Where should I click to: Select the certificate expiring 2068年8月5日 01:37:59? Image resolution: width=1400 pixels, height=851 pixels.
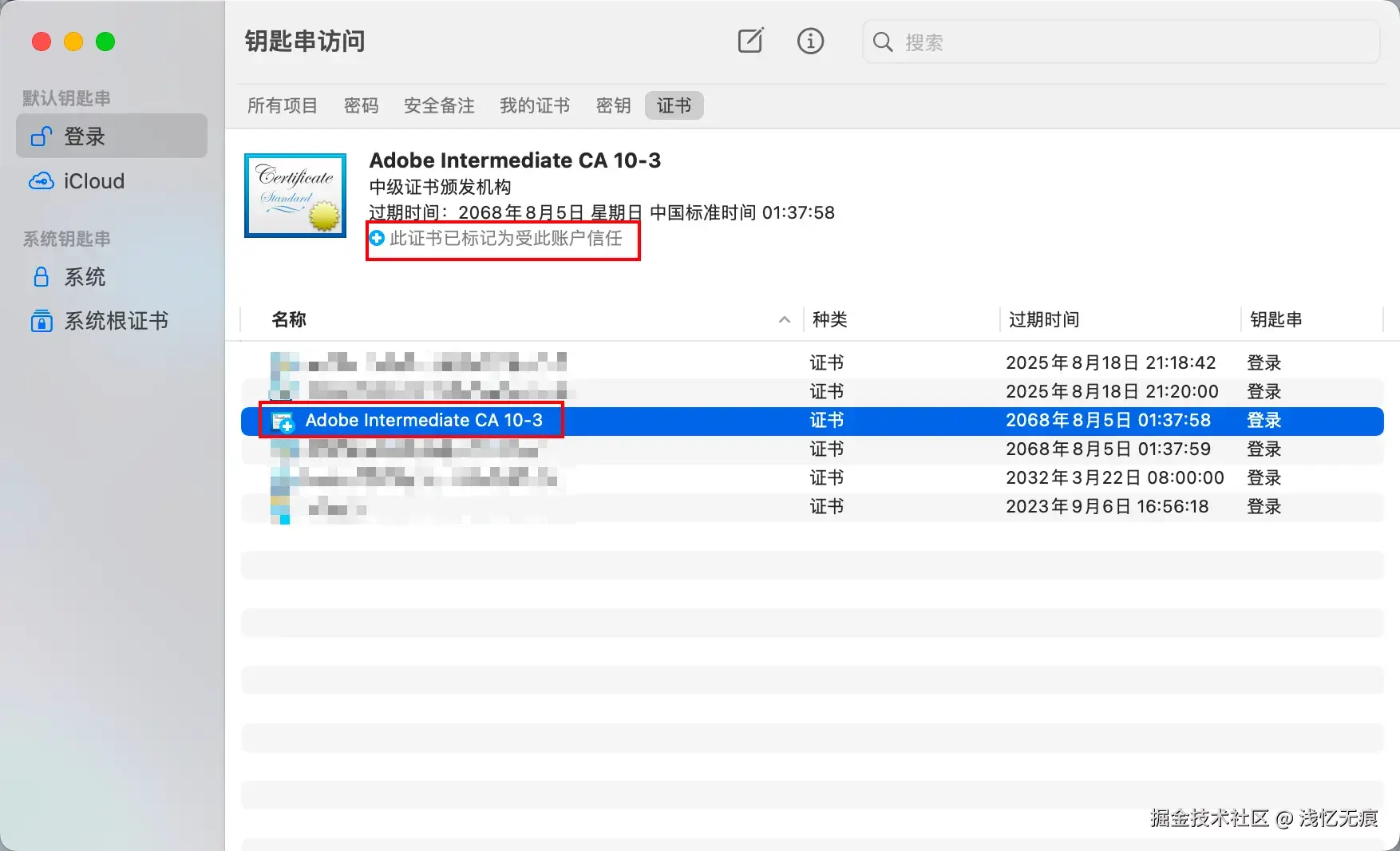click(813, 449)
